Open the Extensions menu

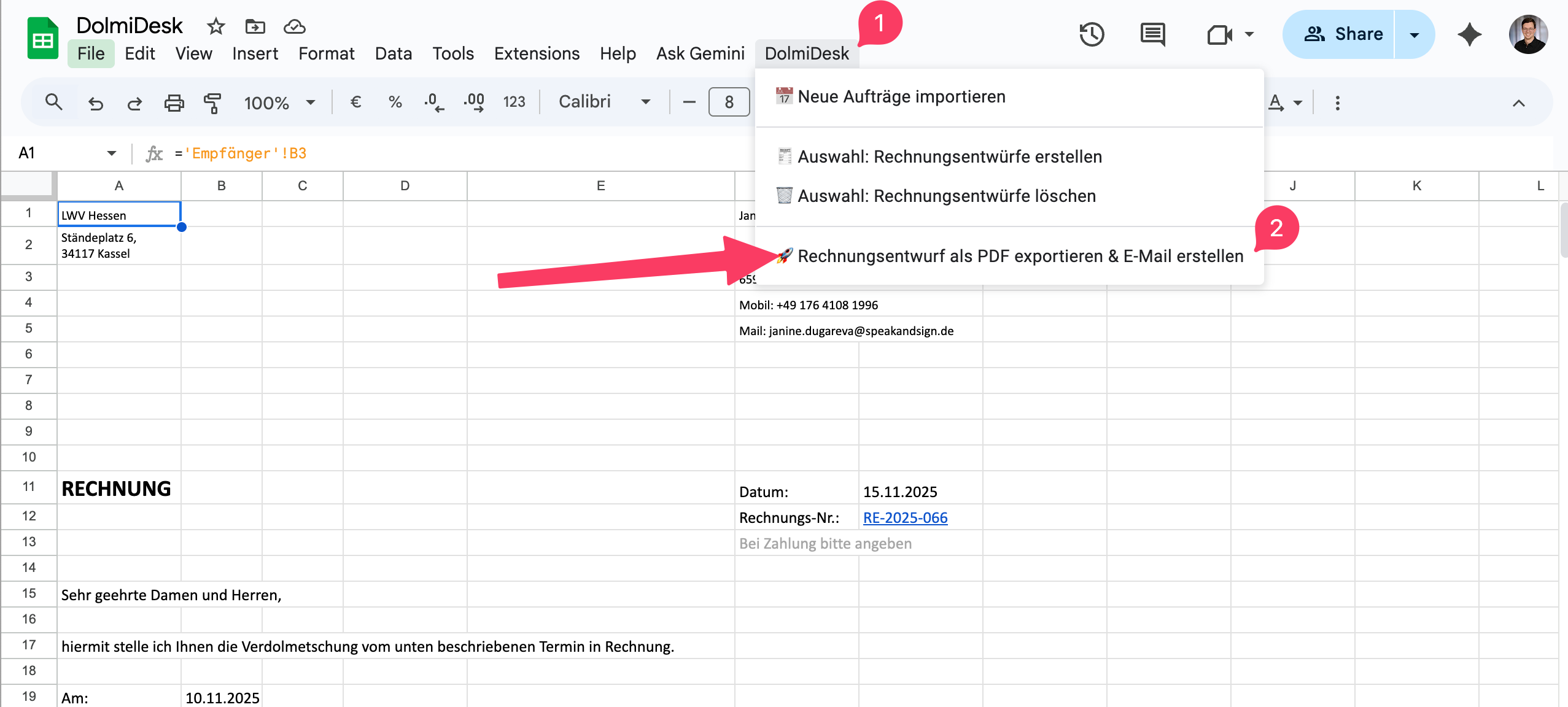[x=537, y=53]
